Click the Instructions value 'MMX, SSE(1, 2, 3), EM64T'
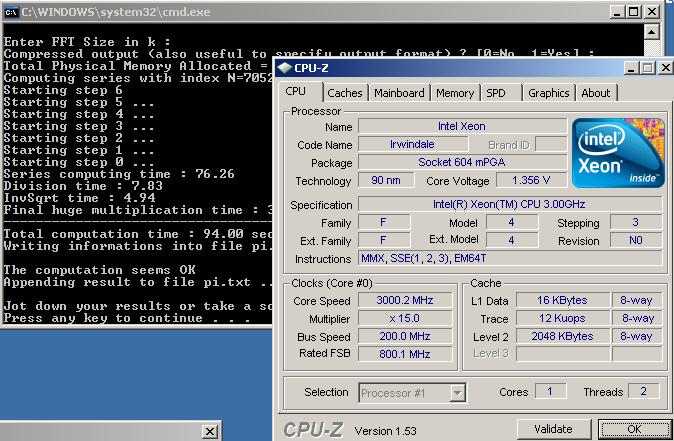The height and width of the screenshot is (441, 674). tap(509, 258)
